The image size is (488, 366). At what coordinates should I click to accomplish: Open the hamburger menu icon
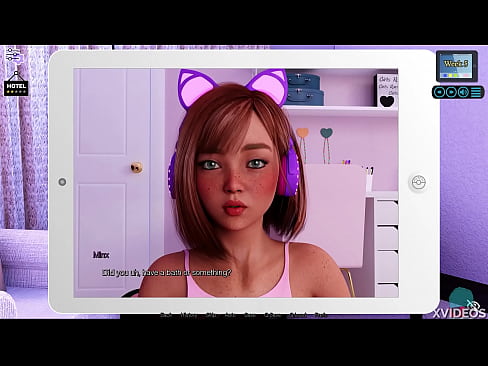(x=477, y=92)
